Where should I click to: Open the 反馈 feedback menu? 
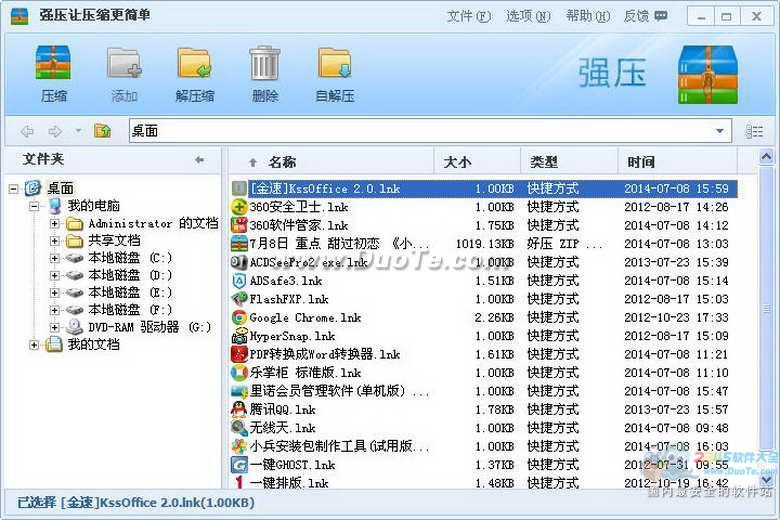pyautogui.click(x=645, y=16)
